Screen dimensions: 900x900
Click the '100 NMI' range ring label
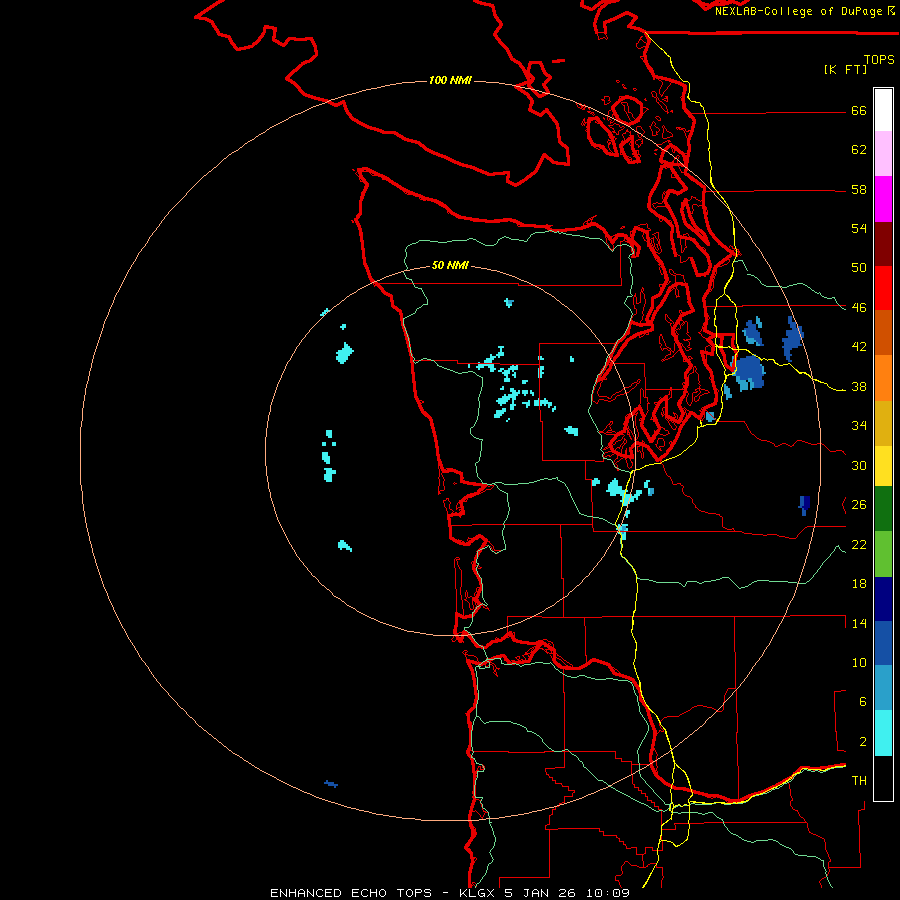click(x=450, y=80)
